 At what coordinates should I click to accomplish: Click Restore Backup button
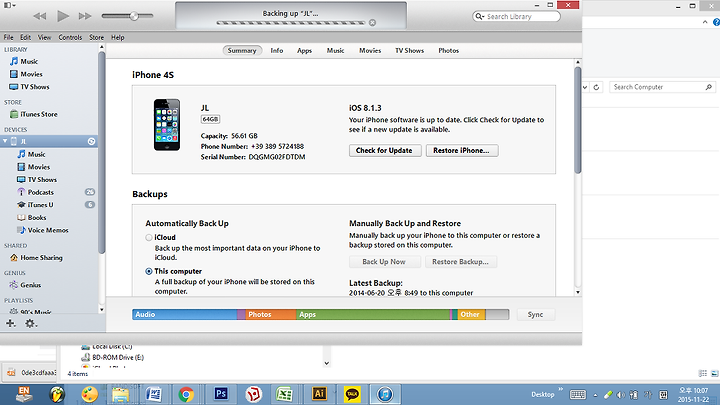tap(461, 262)
